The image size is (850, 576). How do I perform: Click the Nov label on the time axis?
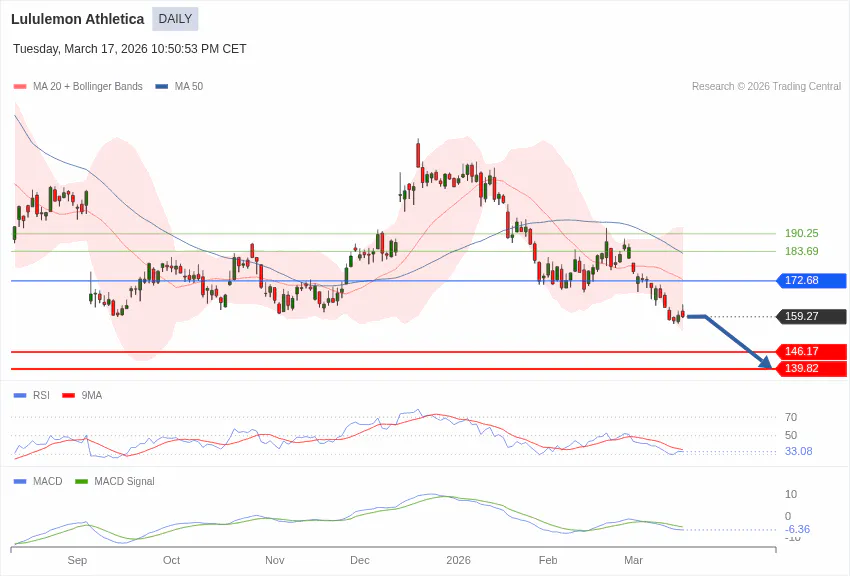coord(274,560)
